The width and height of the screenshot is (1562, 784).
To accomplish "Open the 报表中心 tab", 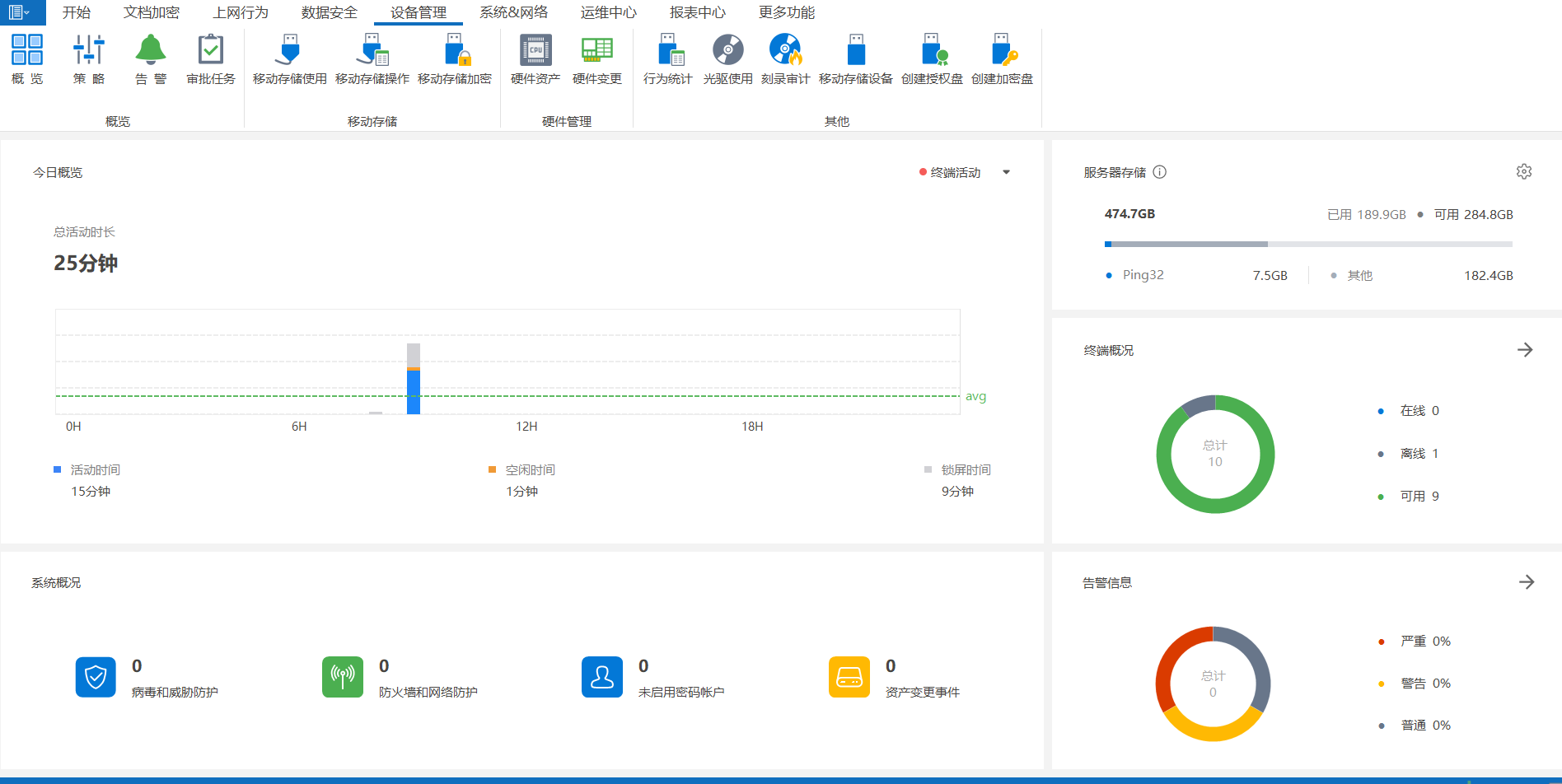I will (x=697, y=12).
